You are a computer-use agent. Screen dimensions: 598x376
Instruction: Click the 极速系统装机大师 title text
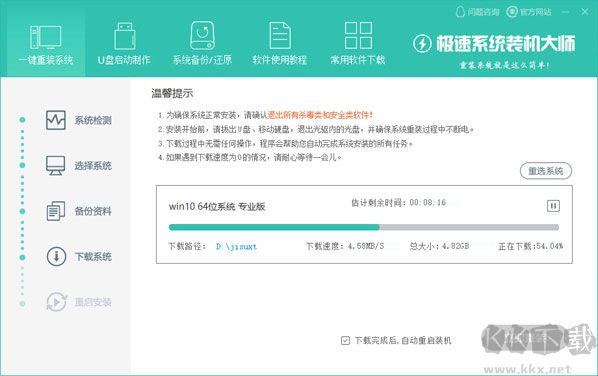[x=506, y=44]
